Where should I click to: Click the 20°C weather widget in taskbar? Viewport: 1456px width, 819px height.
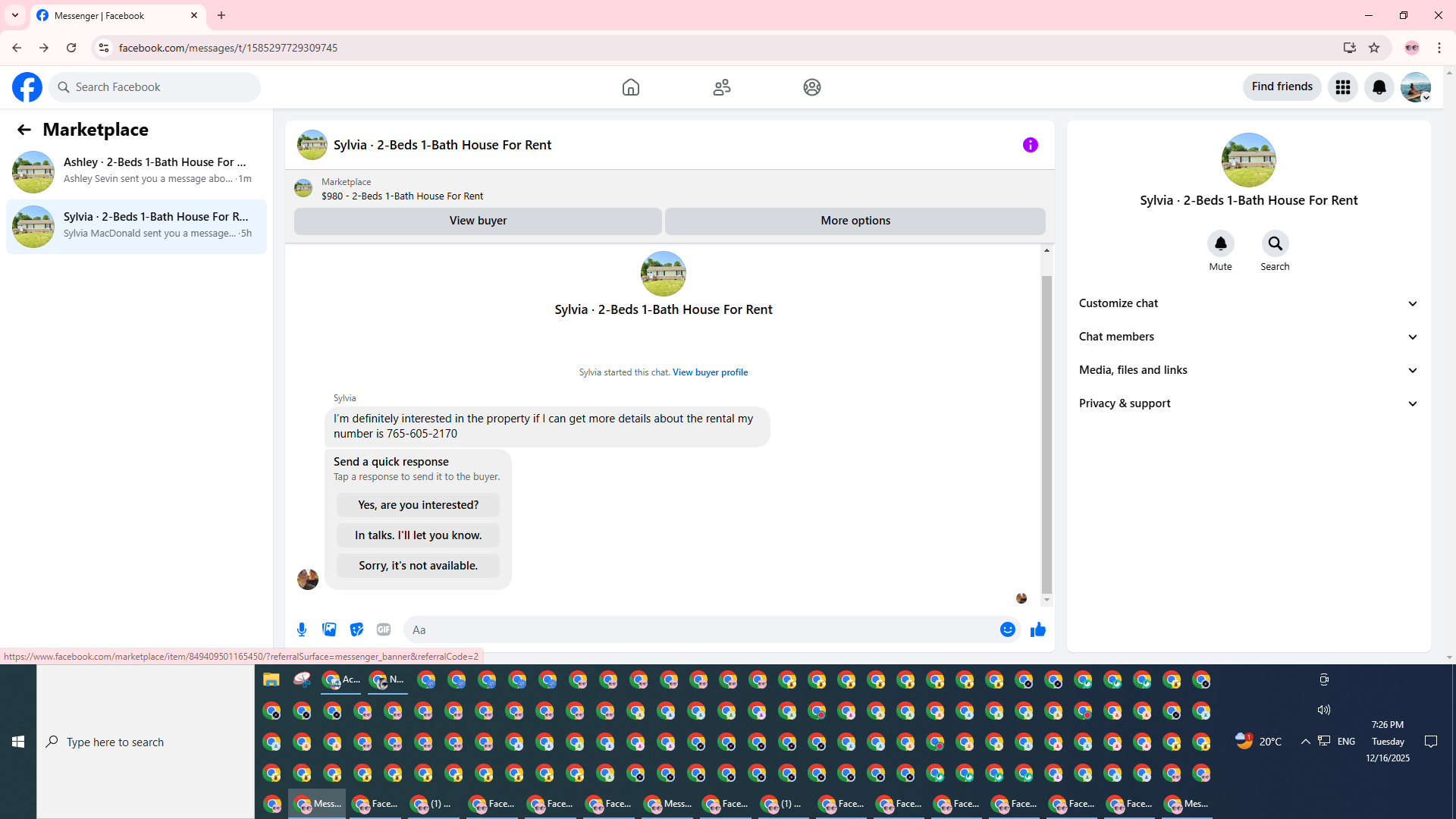coord(1259,741)
